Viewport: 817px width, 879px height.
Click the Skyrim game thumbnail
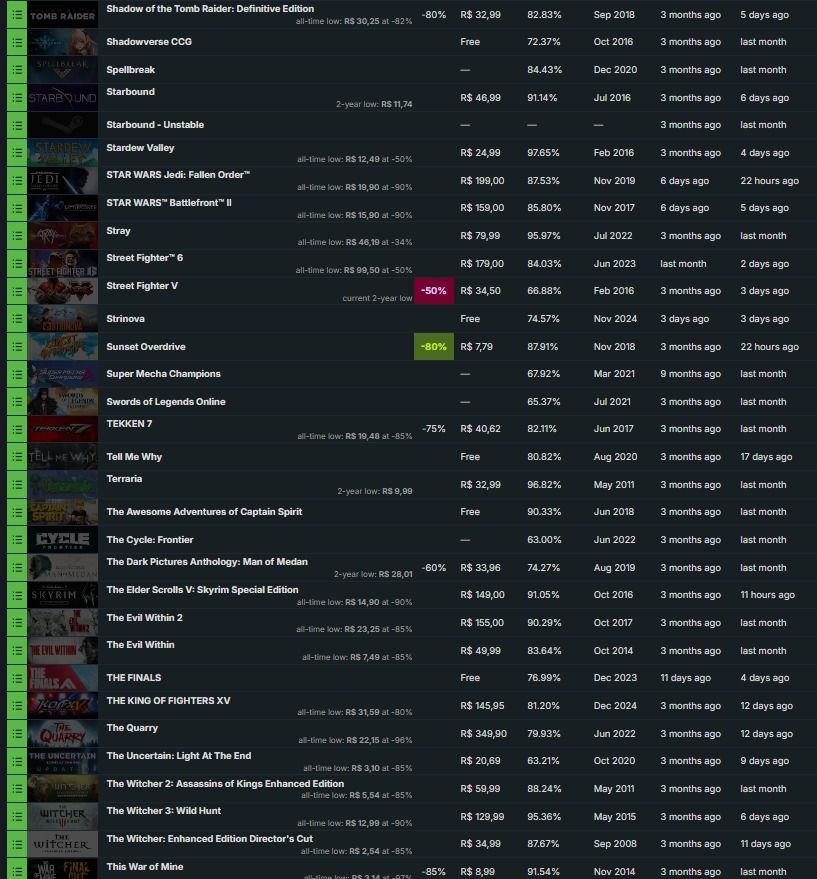pyautogui.click(x=63, y=595)
